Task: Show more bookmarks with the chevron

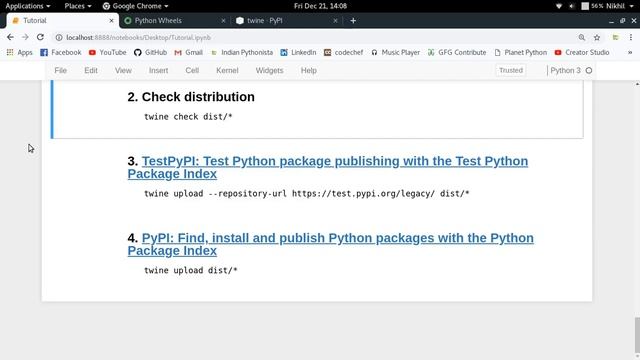Action: coord(630,52)
